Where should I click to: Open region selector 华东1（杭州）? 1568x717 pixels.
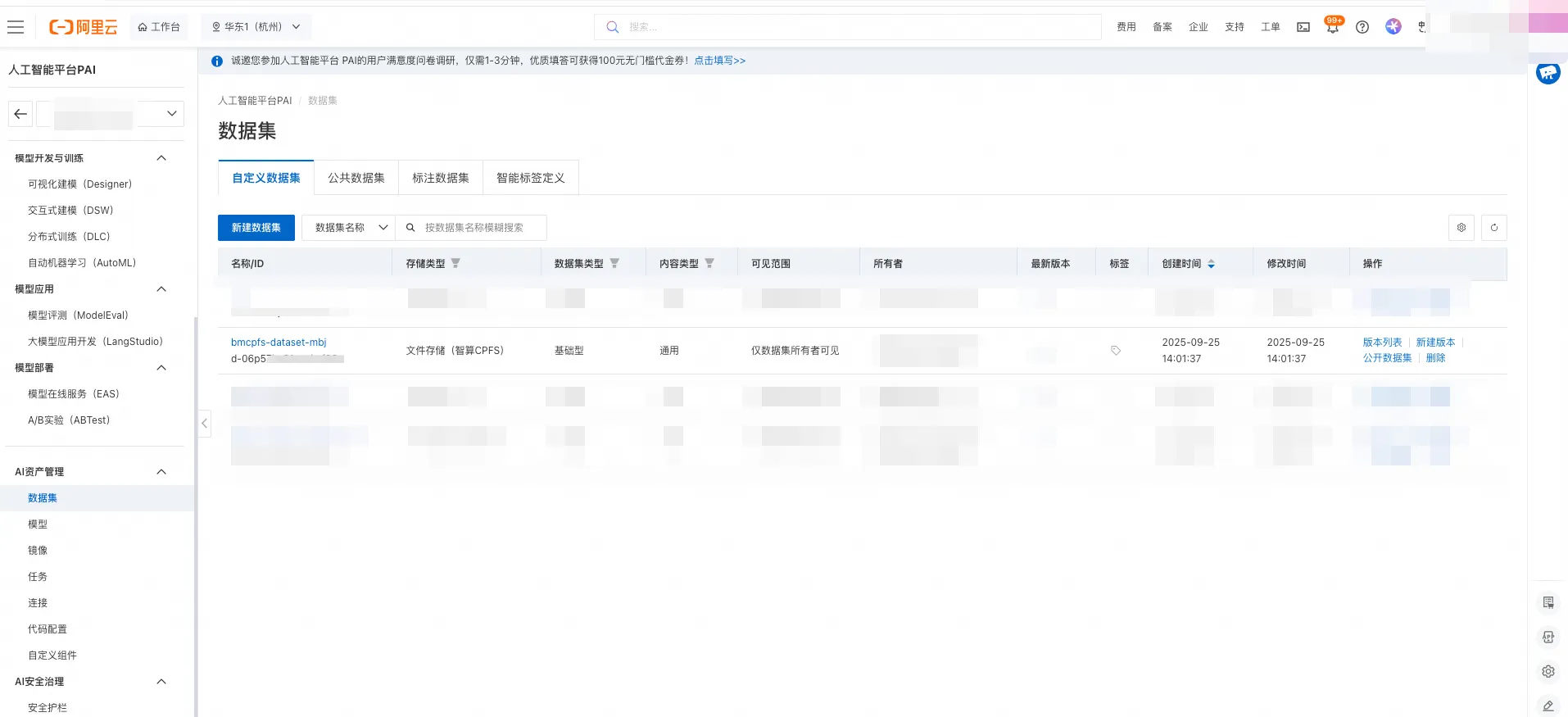tap(256, 27)
